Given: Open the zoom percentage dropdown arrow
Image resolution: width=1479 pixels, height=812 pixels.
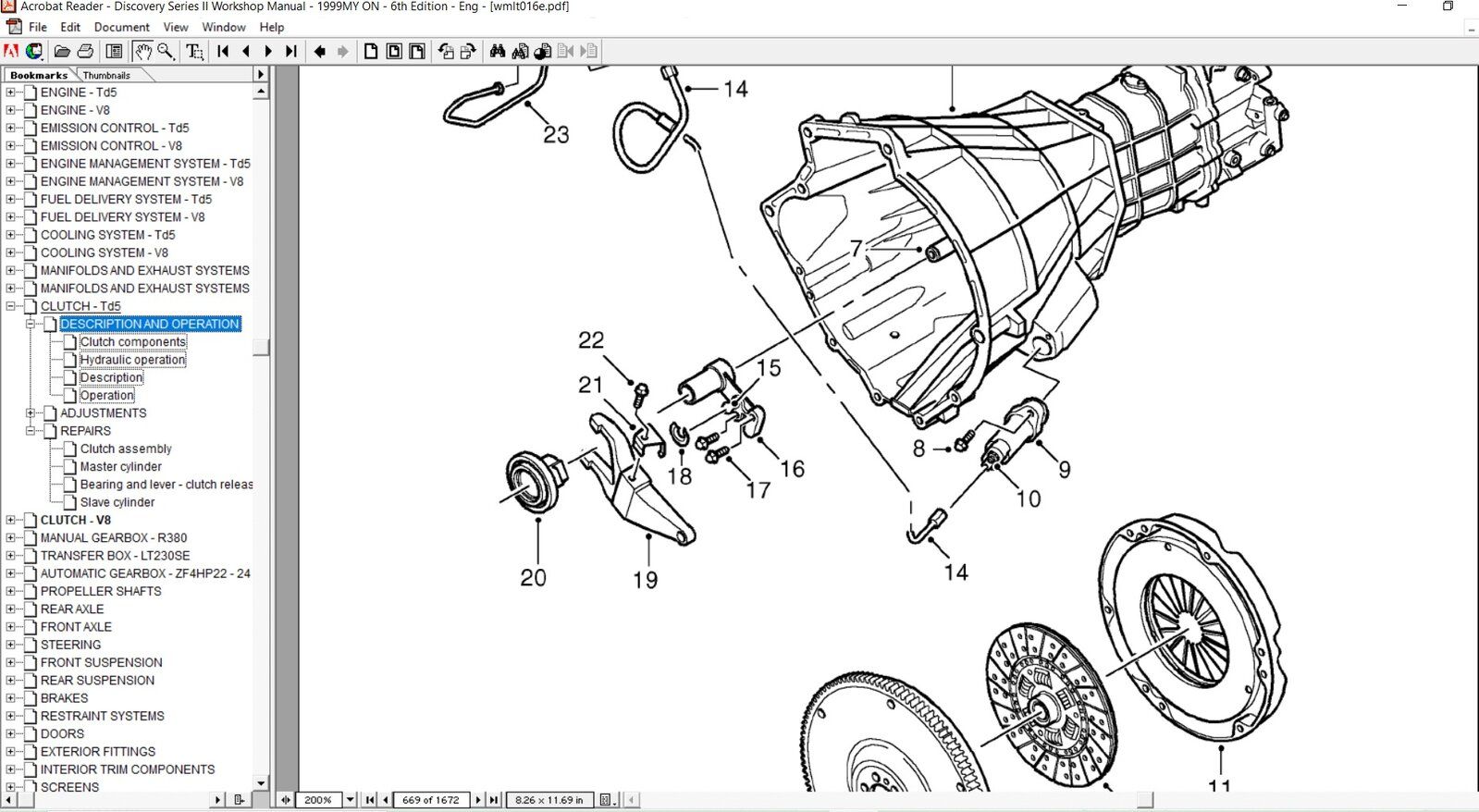Looking at the screenshot, I should [x=350, y=800].
